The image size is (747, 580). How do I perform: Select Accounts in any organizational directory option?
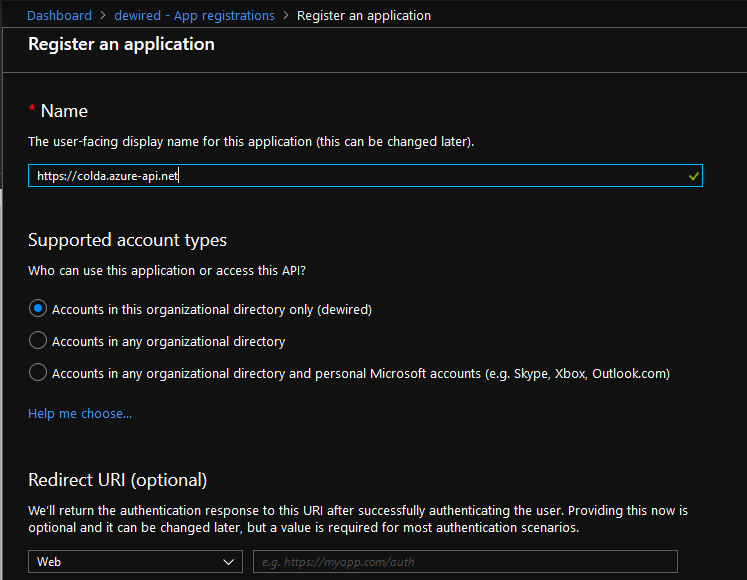click(x=38, y=341)
